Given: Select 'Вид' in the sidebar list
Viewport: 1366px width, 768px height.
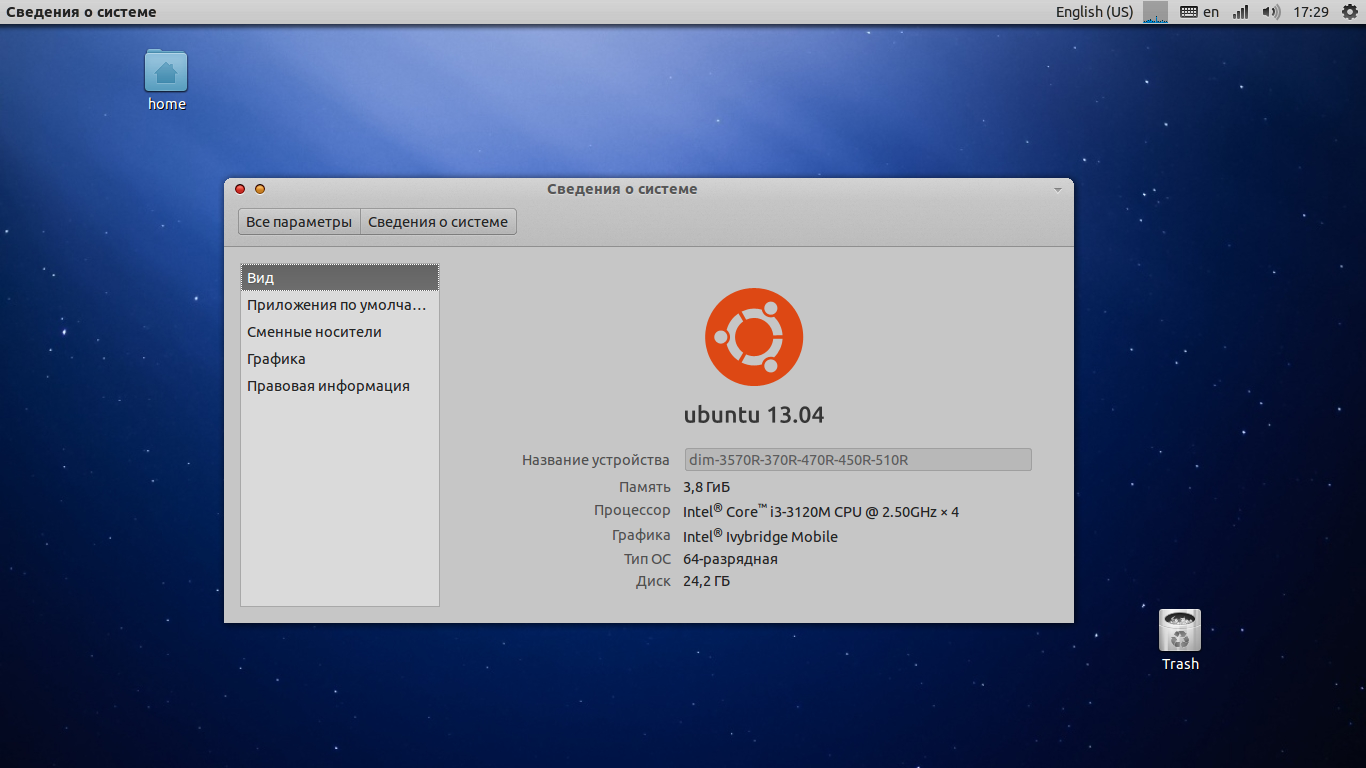Looking at the screenshot, I should pos(340,278).
